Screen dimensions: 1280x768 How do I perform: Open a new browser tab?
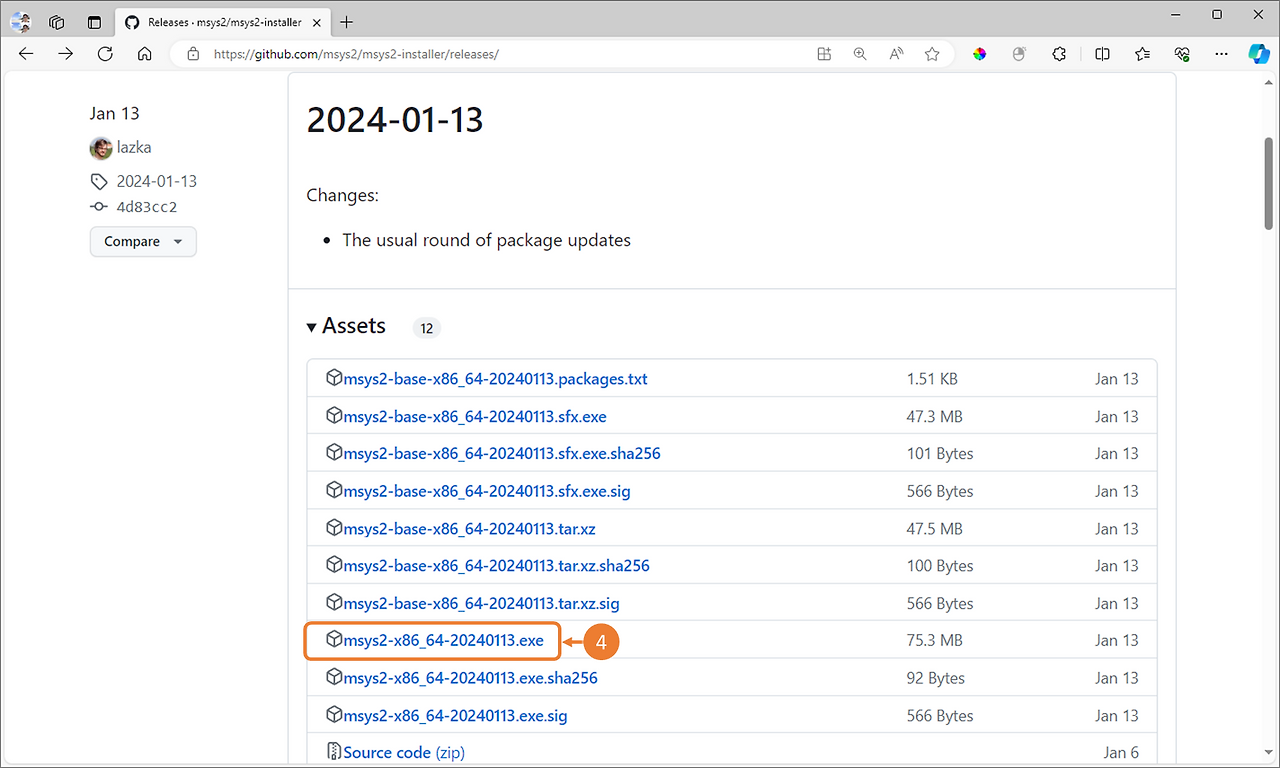(347, 22)
